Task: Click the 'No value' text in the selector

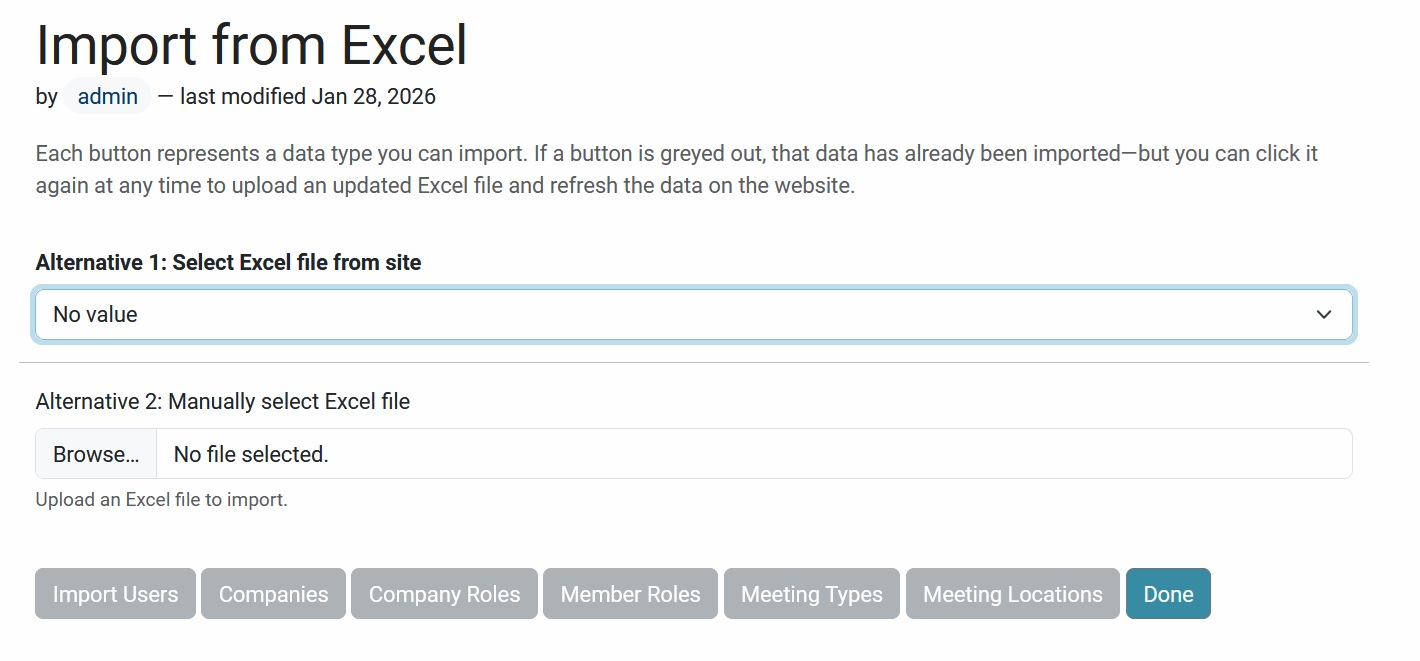Action: [95, 314]
